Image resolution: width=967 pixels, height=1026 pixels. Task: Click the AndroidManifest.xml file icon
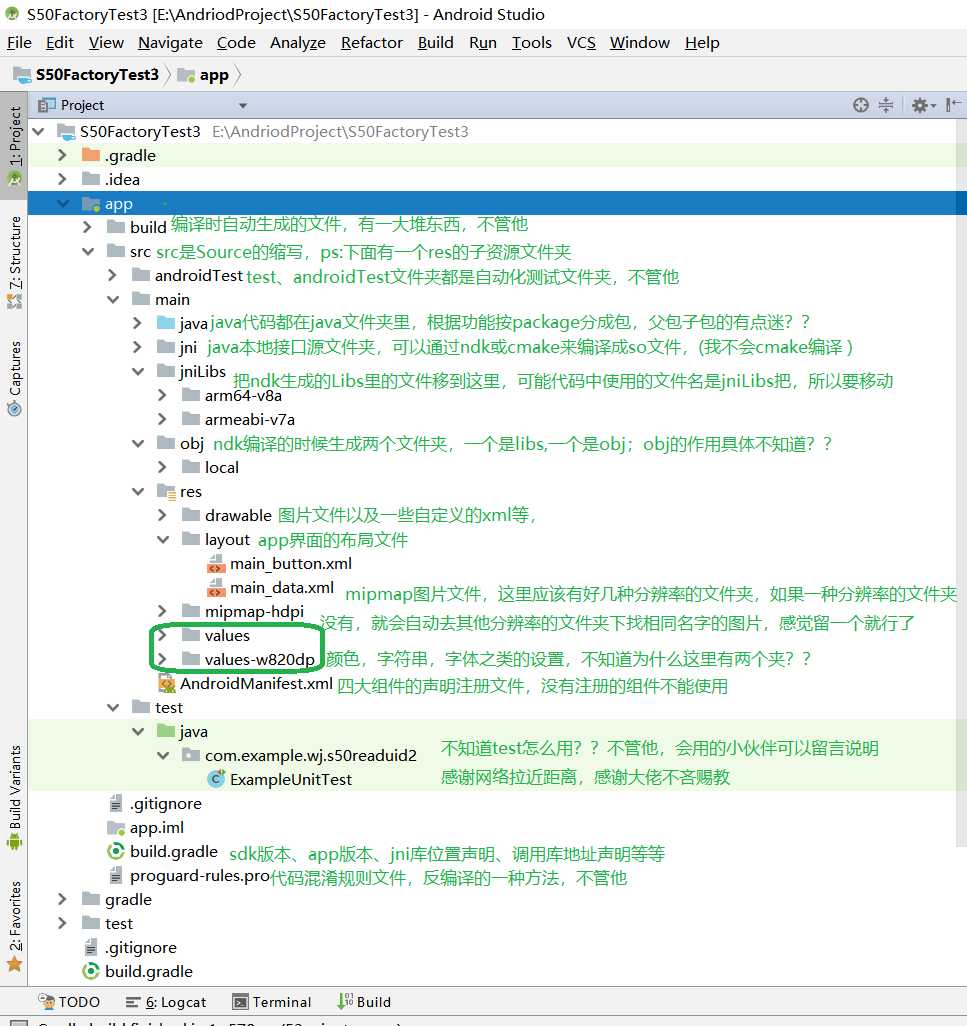coord(167,684)
